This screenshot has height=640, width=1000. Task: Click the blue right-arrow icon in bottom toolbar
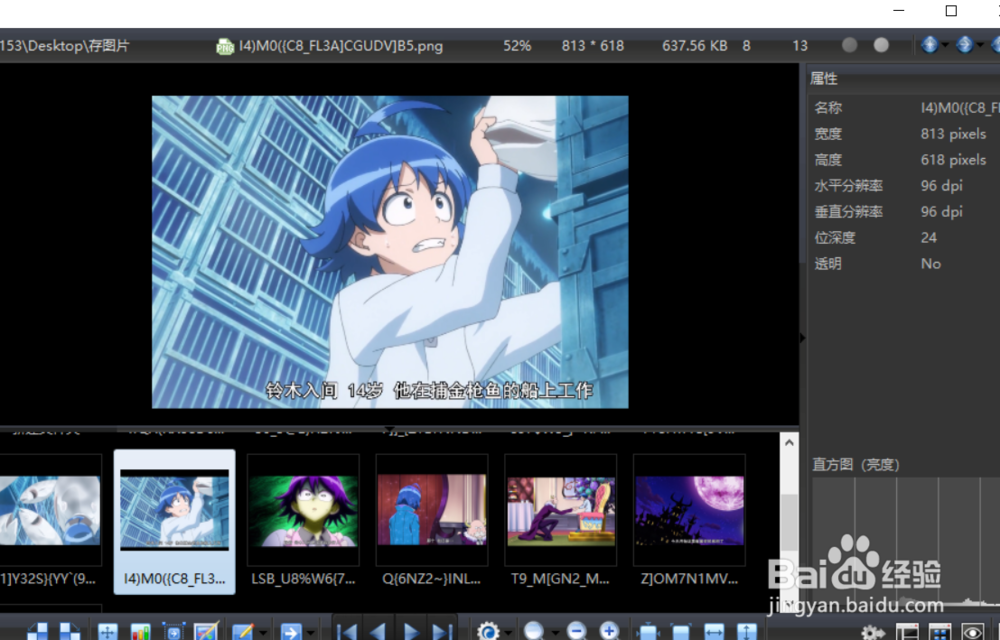291,632
